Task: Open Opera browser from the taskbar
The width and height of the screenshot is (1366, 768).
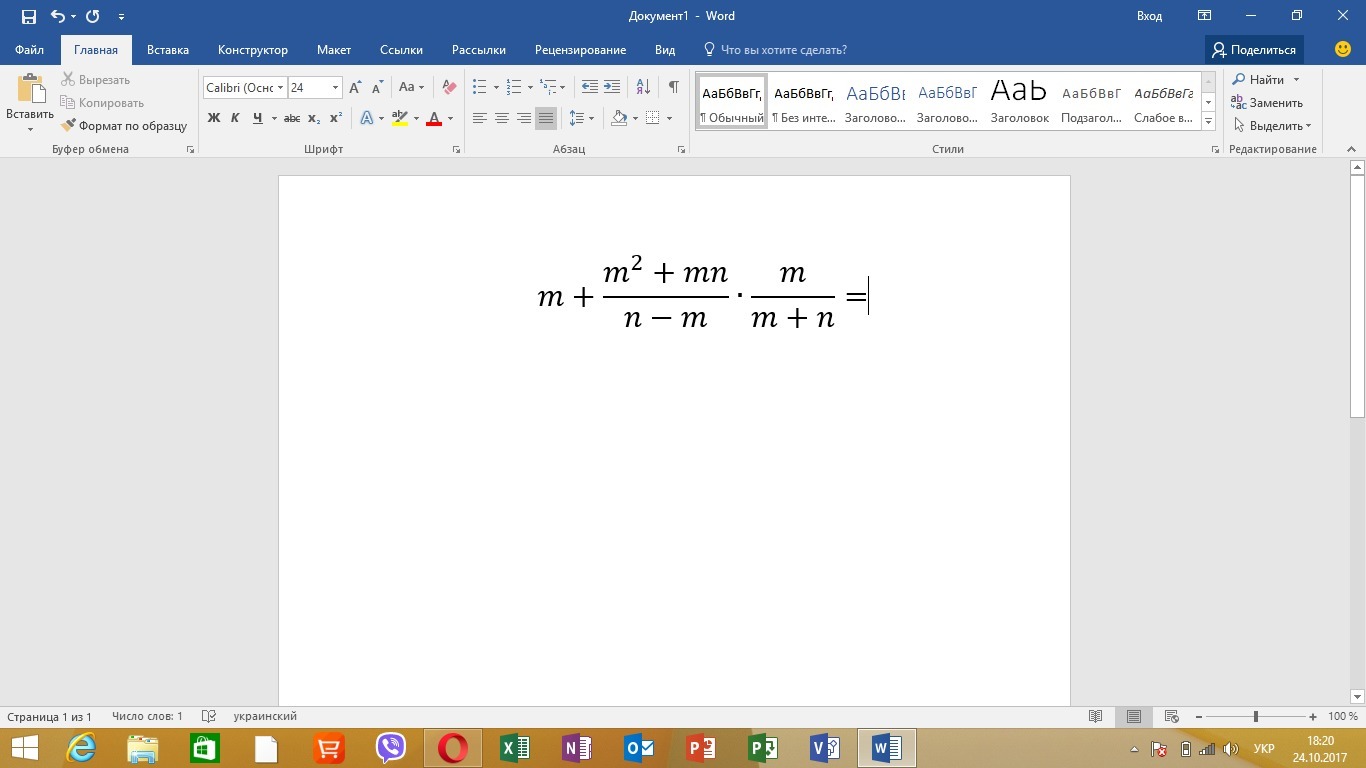Action: point(452,748)
